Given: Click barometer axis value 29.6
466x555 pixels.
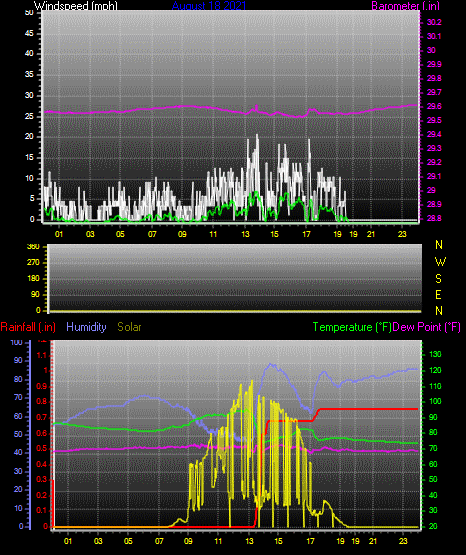Looking at the screenshot, I should [x=434, y=107].
